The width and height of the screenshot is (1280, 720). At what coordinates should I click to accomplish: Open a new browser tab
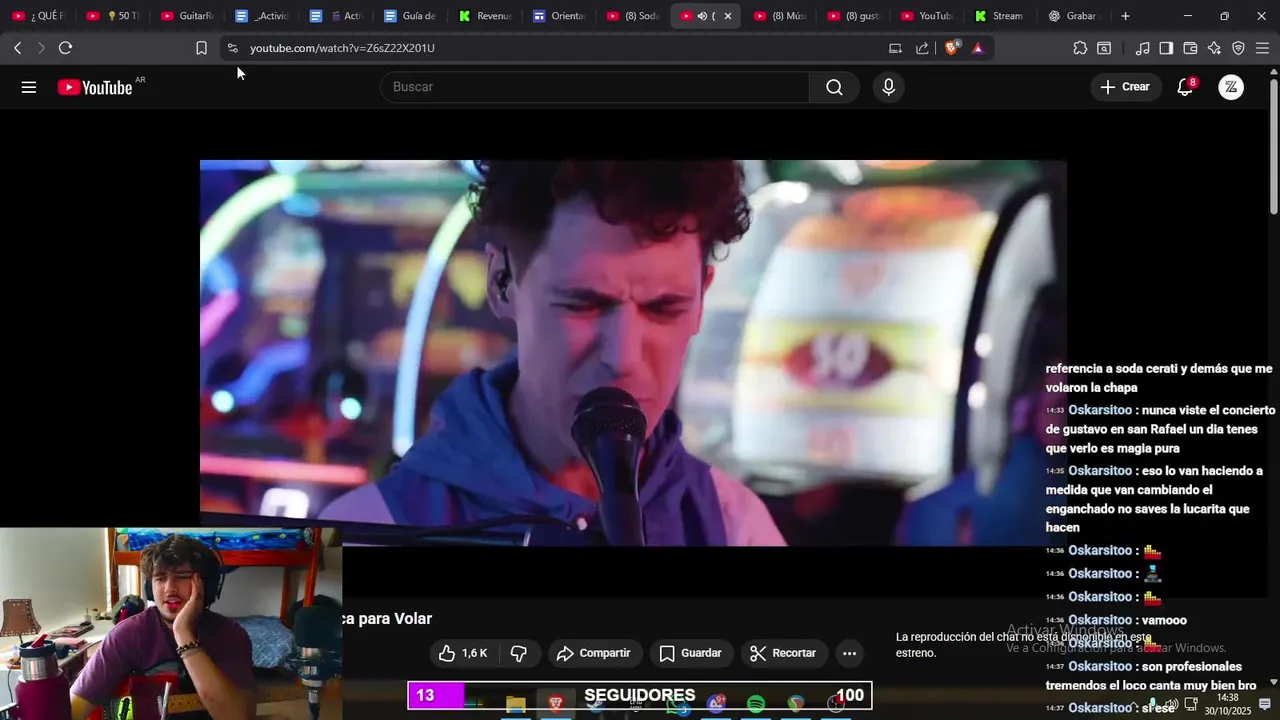coord(1126,16)
